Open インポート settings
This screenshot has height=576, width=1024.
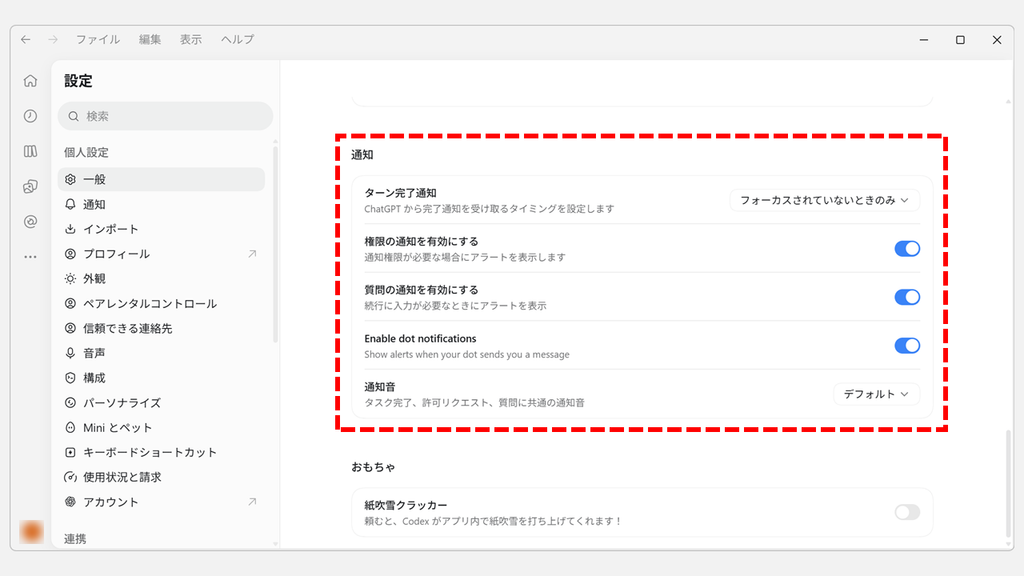point(161,229)
